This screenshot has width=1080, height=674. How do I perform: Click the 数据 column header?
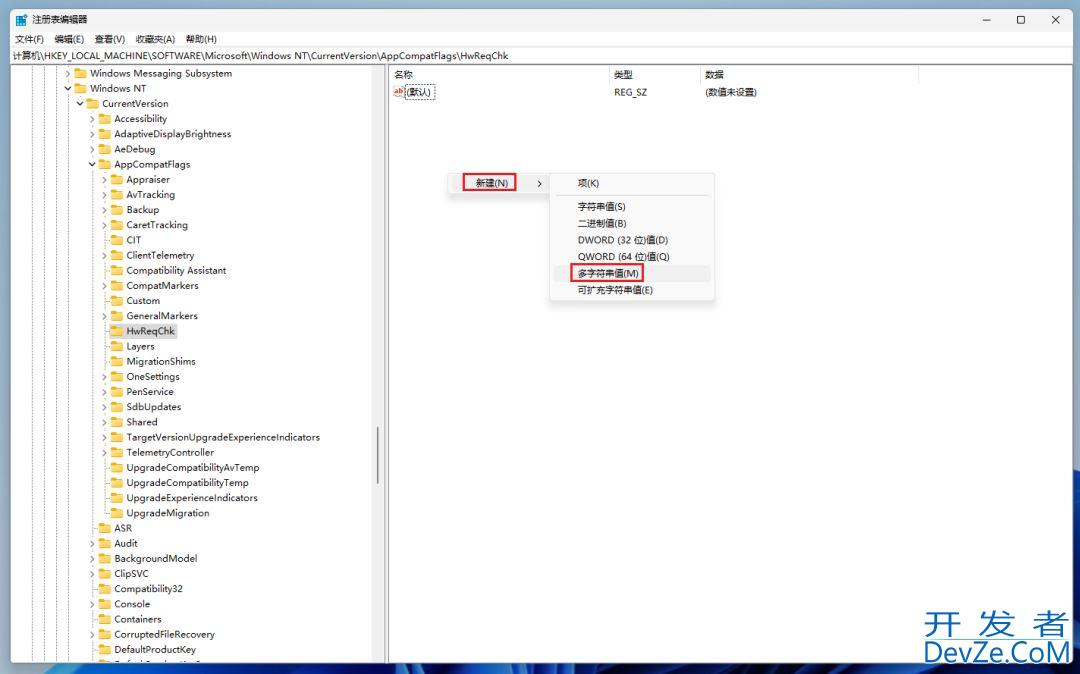809,74
